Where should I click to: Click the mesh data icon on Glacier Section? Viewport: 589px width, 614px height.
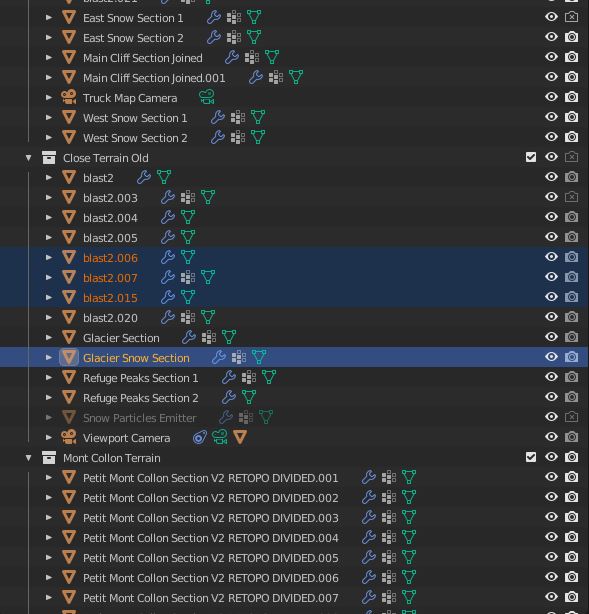(229, 337)
